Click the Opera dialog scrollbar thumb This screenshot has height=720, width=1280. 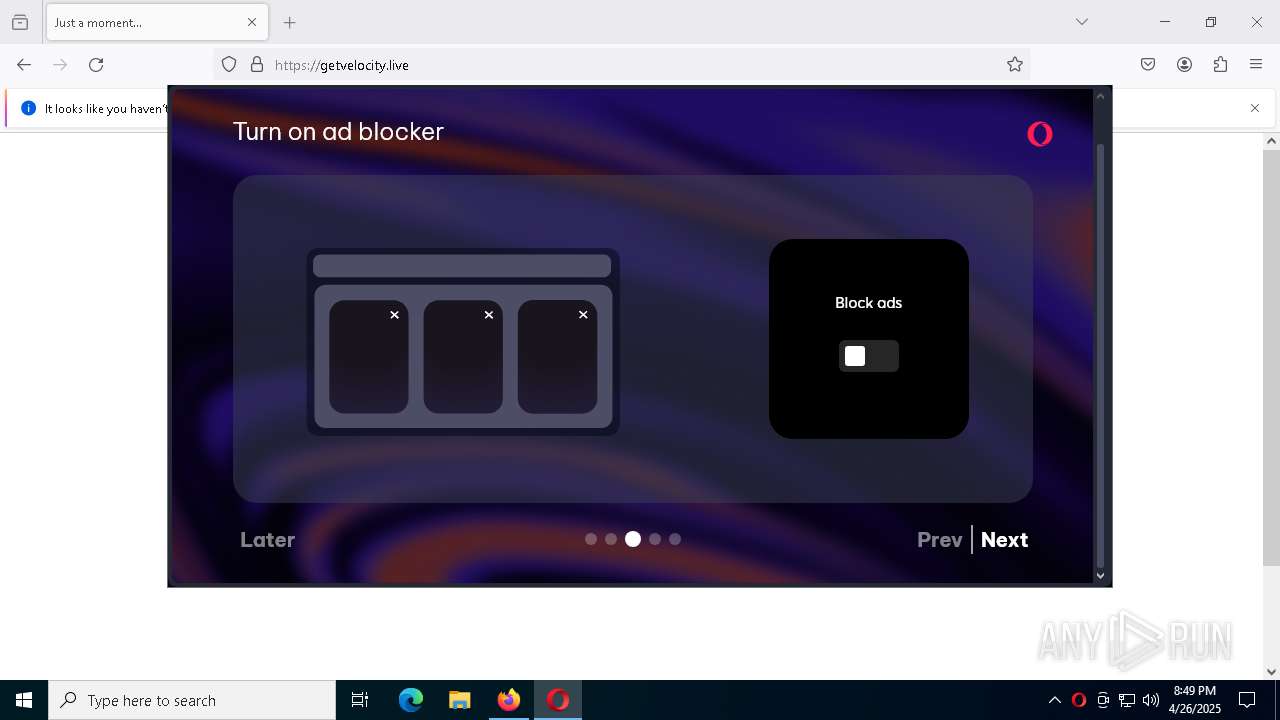pos(1100,355)
